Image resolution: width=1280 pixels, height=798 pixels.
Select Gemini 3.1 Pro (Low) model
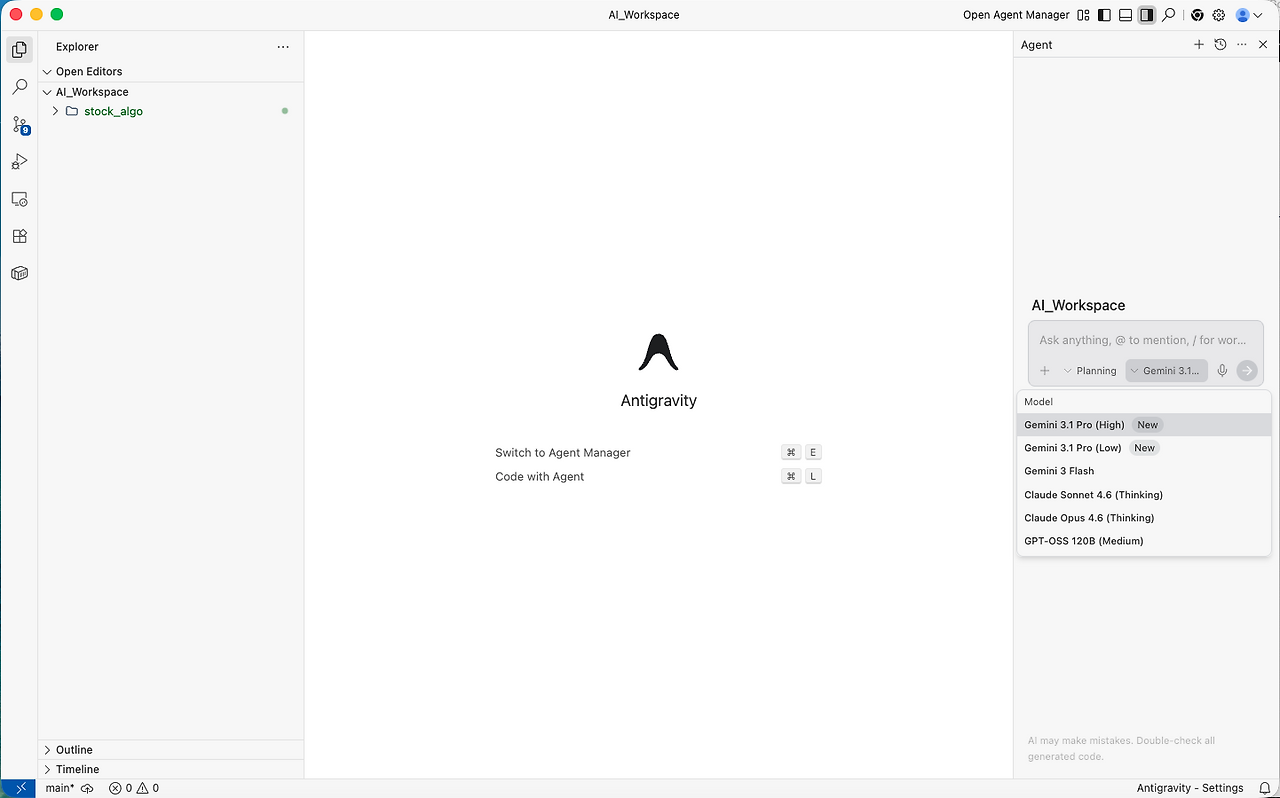click(1144, 448)
